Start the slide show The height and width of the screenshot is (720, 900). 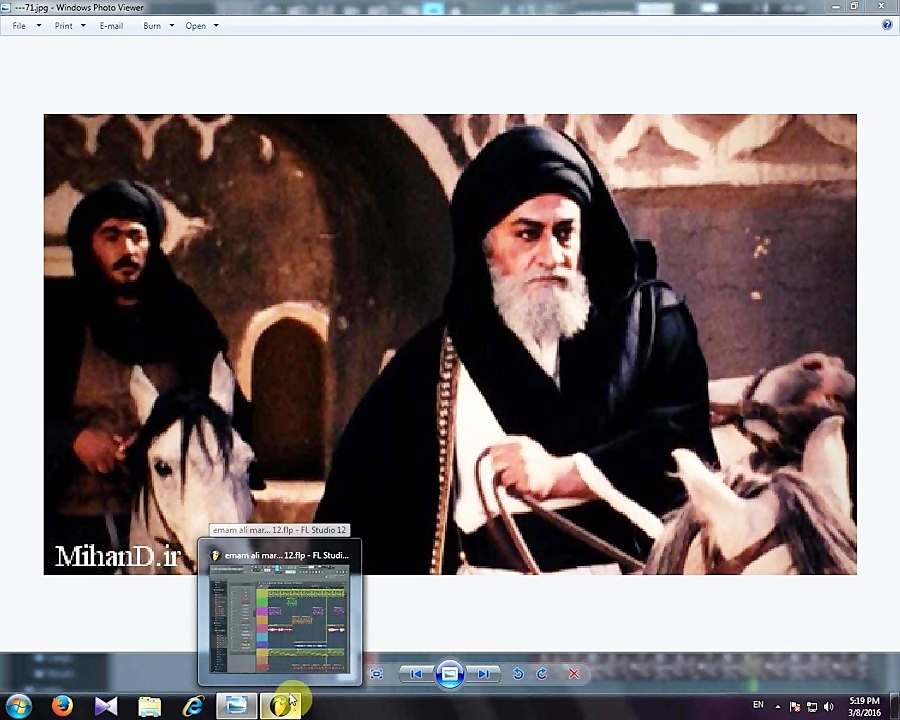pos(449,673)
